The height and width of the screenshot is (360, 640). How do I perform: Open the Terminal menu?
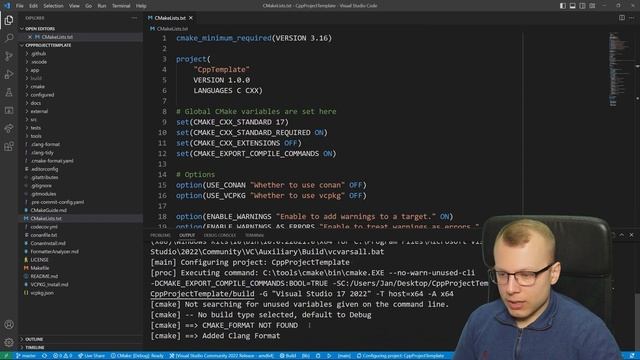click(121, 6)
